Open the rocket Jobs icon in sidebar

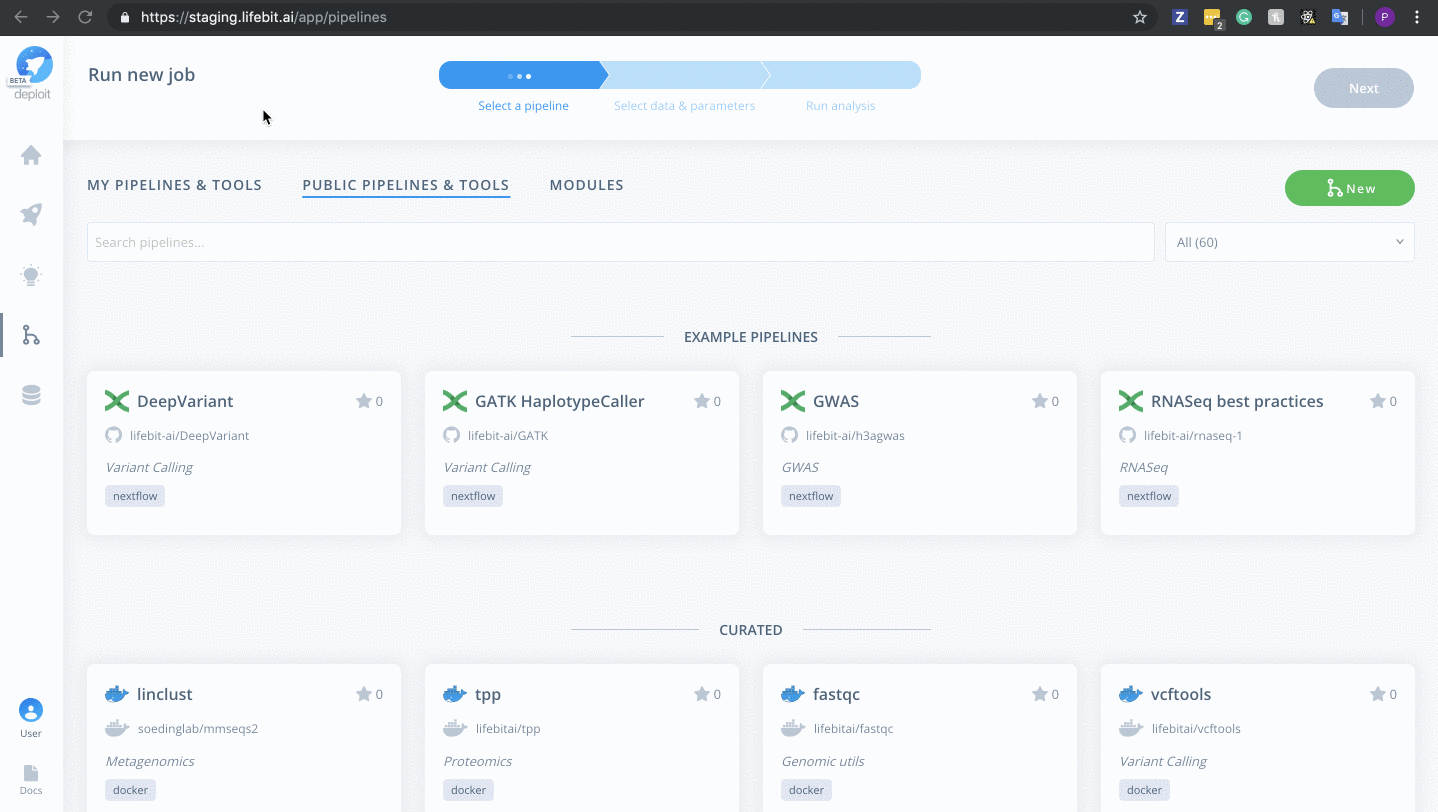[x=31, y=214]
